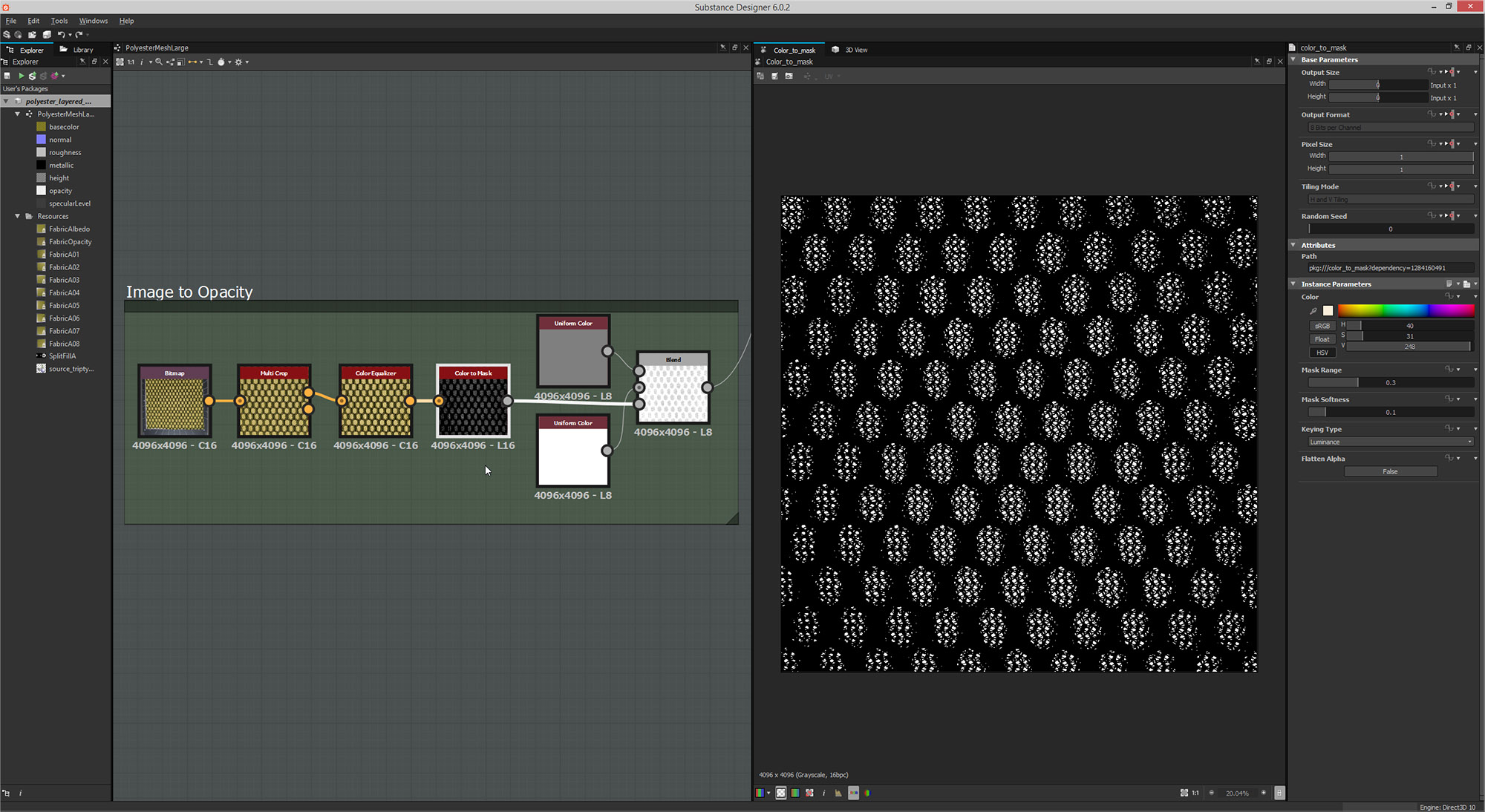Expand the Instance Parameters section
The width and height of the screenshot is (1485, 812).
coord(1293,284)
